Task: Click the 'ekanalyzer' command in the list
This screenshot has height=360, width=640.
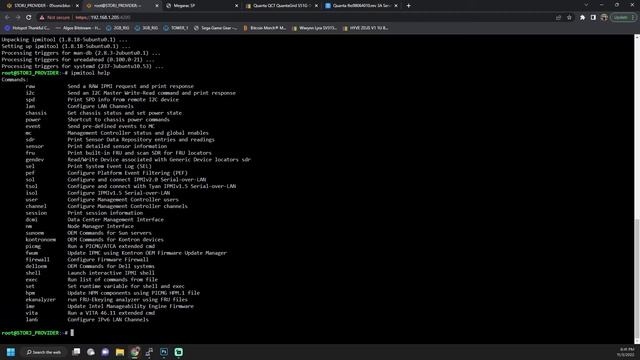Action: tap(40, 300)
